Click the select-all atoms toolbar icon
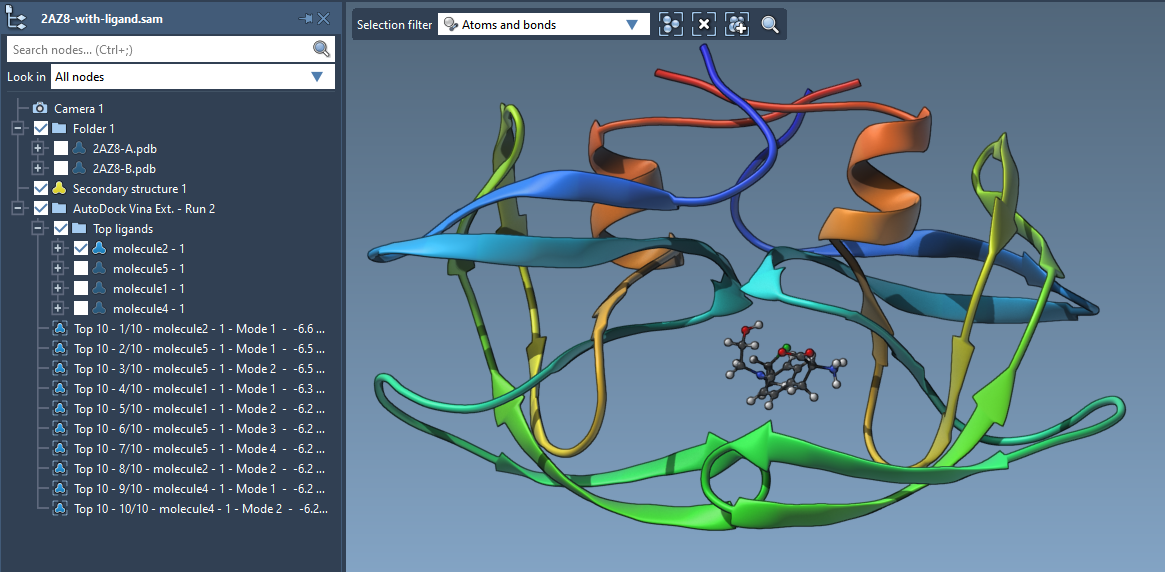 click(x=671, y=25)
